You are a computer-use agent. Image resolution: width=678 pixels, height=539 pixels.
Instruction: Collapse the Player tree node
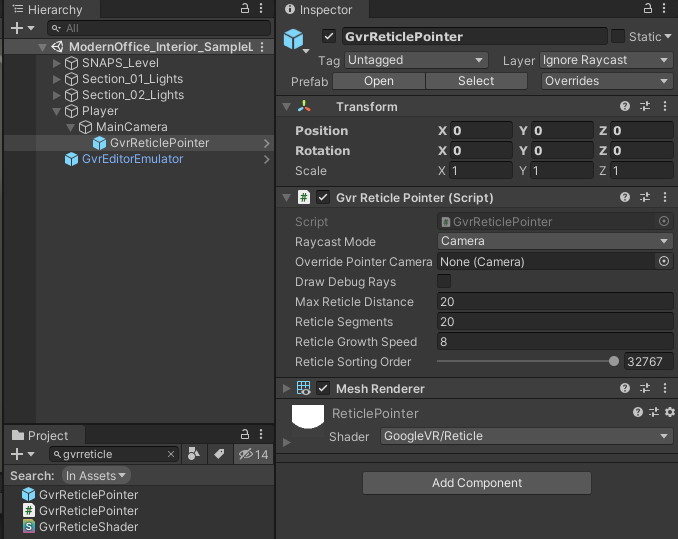pos(56,111)
